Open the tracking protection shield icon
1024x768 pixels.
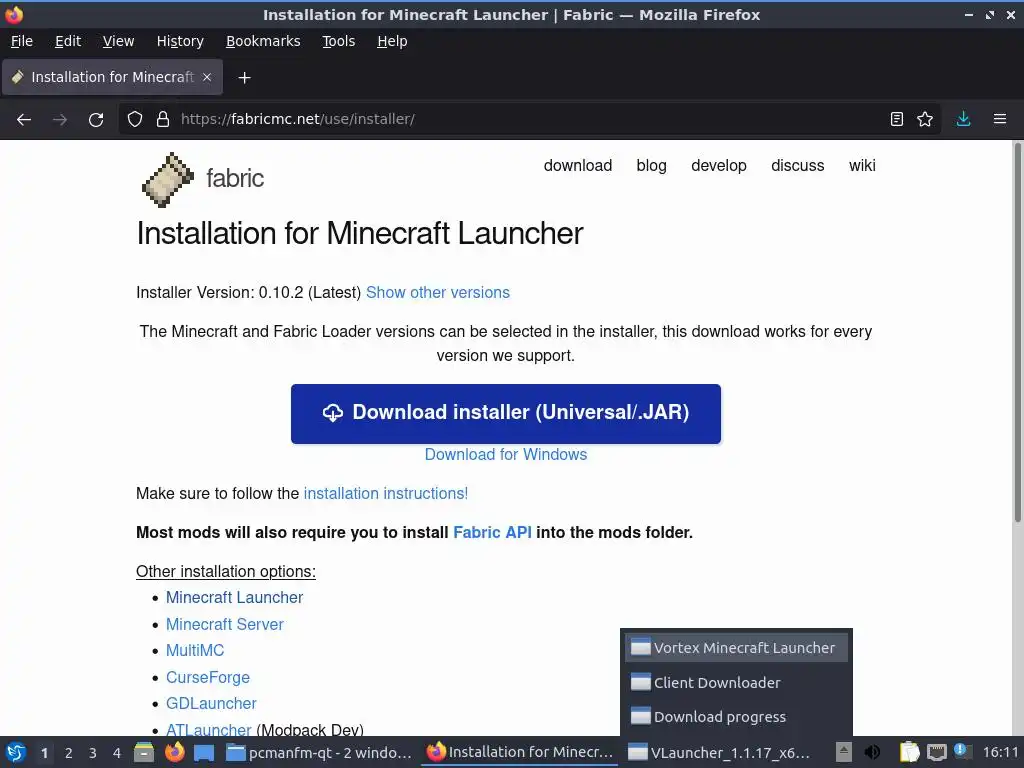(135, 119)
